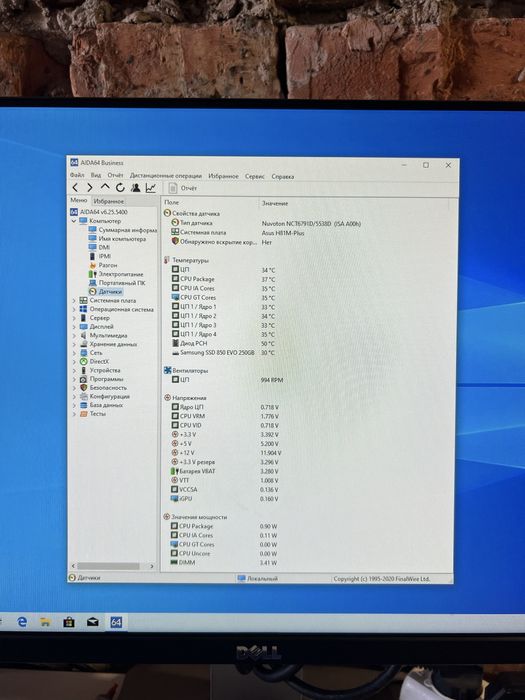Click the tree horizontal scrollbar right arrow
The height and width of the screenshot is (700, 525).
(152, 566)
